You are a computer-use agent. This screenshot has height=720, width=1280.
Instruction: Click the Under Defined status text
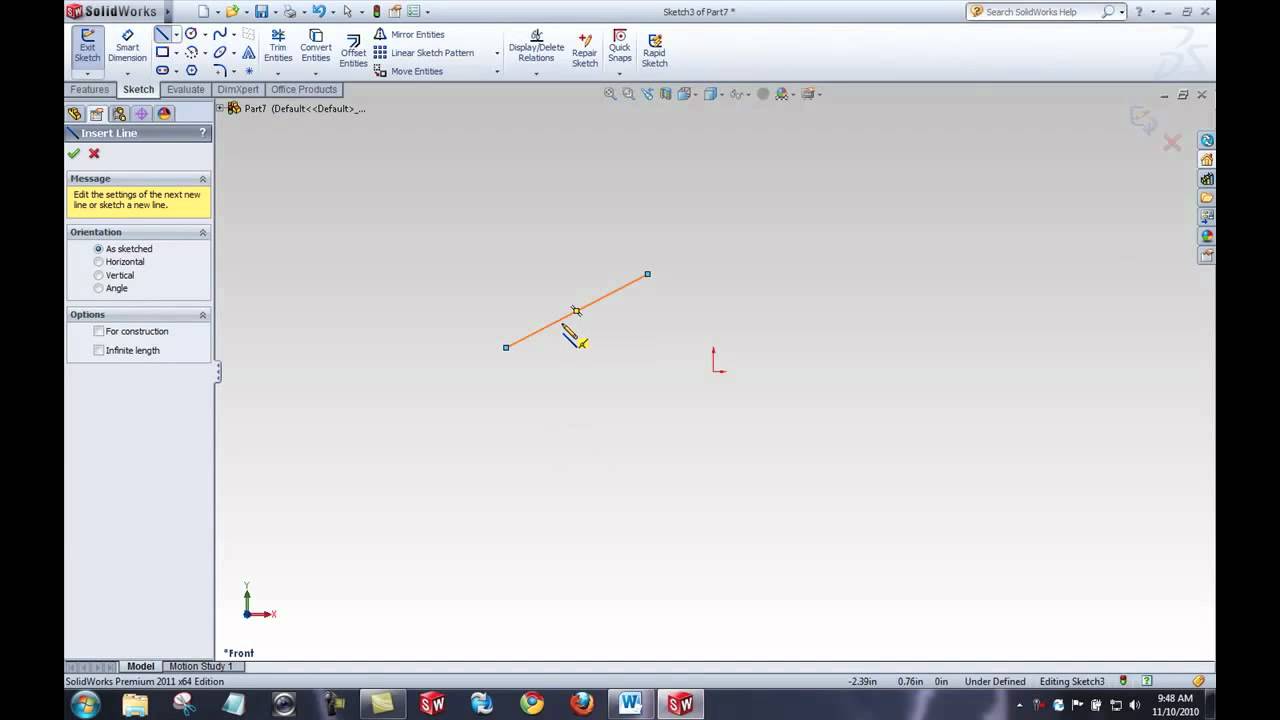coord(995,681)
